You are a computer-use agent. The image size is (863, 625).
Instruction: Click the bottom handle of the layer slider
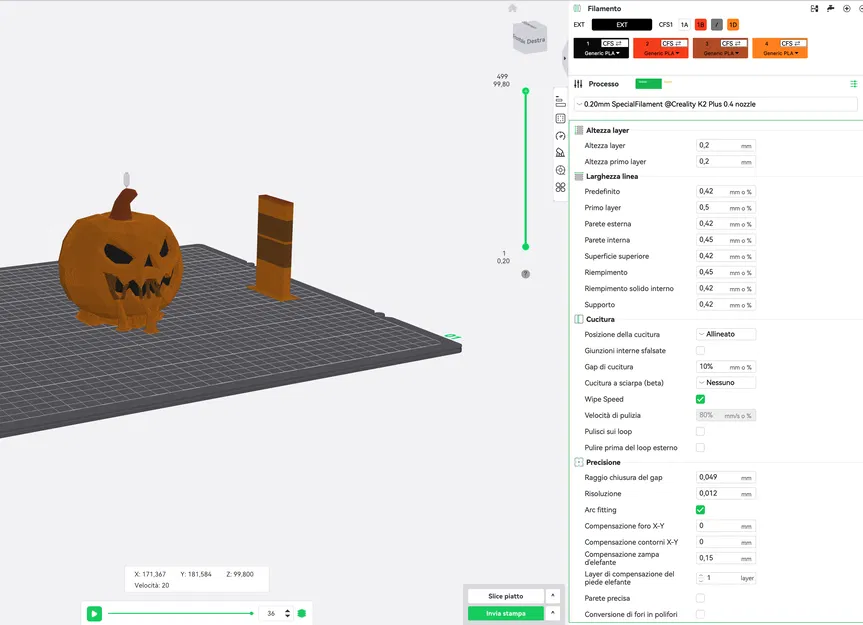click(x=526, y=247)
